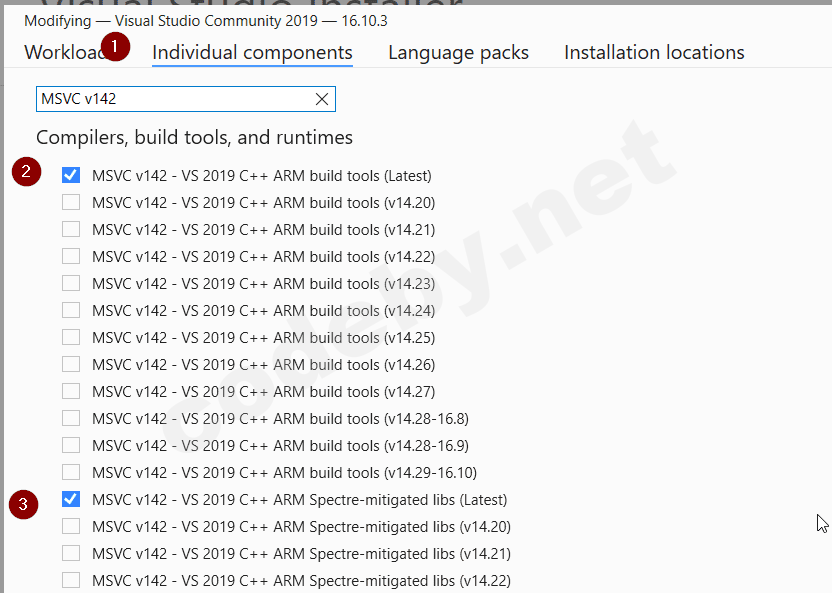Check ARM build tools (v14.21)

tap(71, 229)
